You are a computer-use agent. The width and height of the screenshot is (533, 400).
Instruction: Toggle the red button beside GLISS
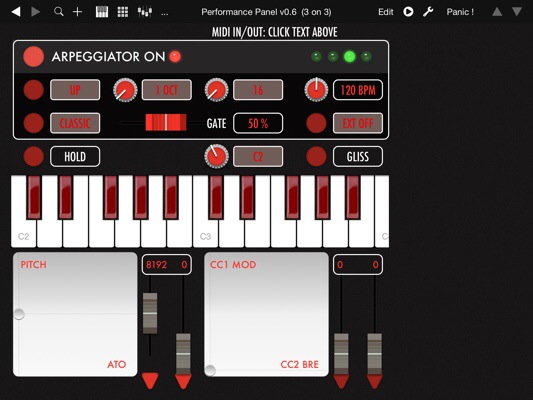pos(316,156)
